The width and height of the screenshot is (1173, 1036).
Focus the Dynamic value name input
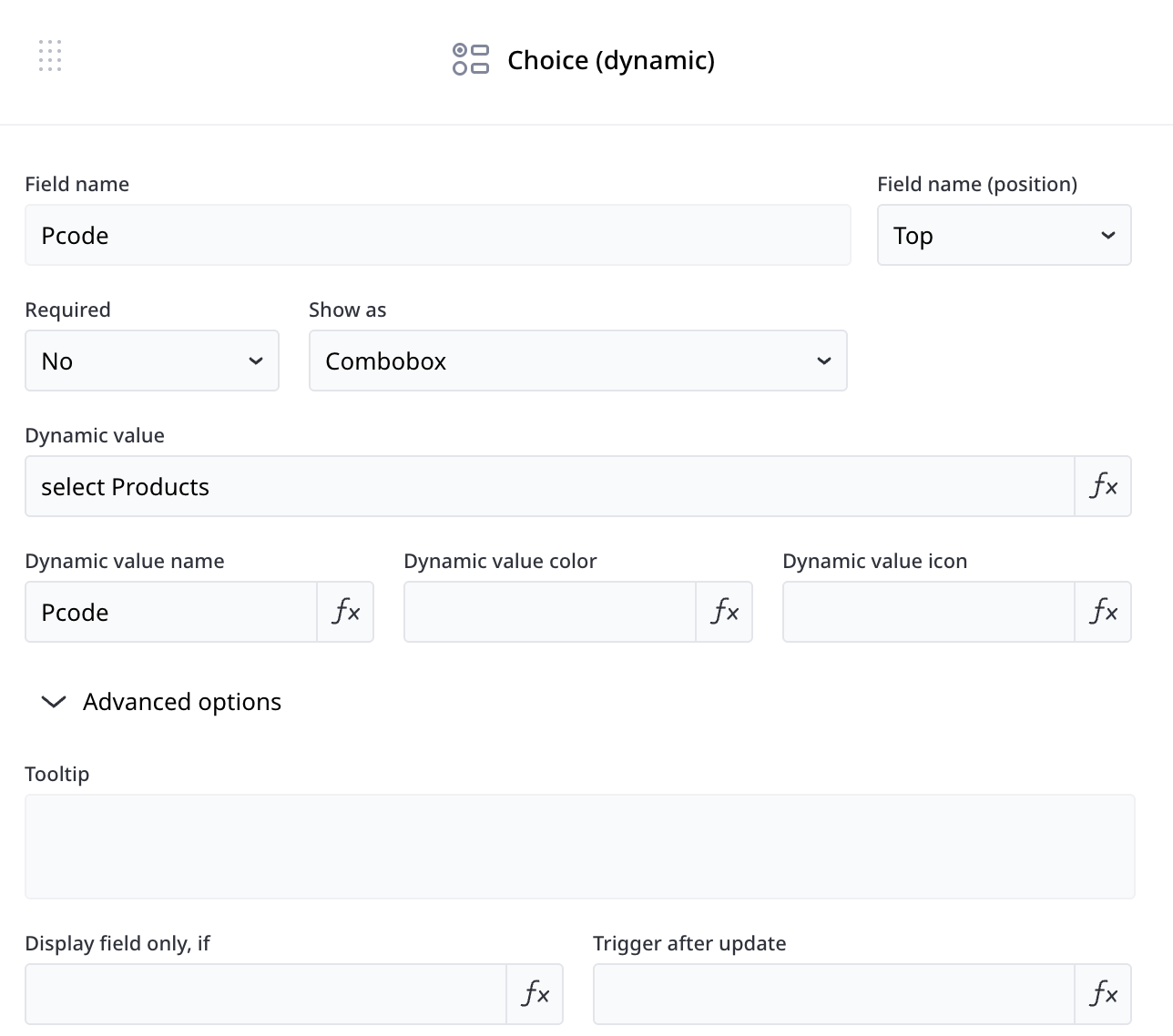coord(171,612)
